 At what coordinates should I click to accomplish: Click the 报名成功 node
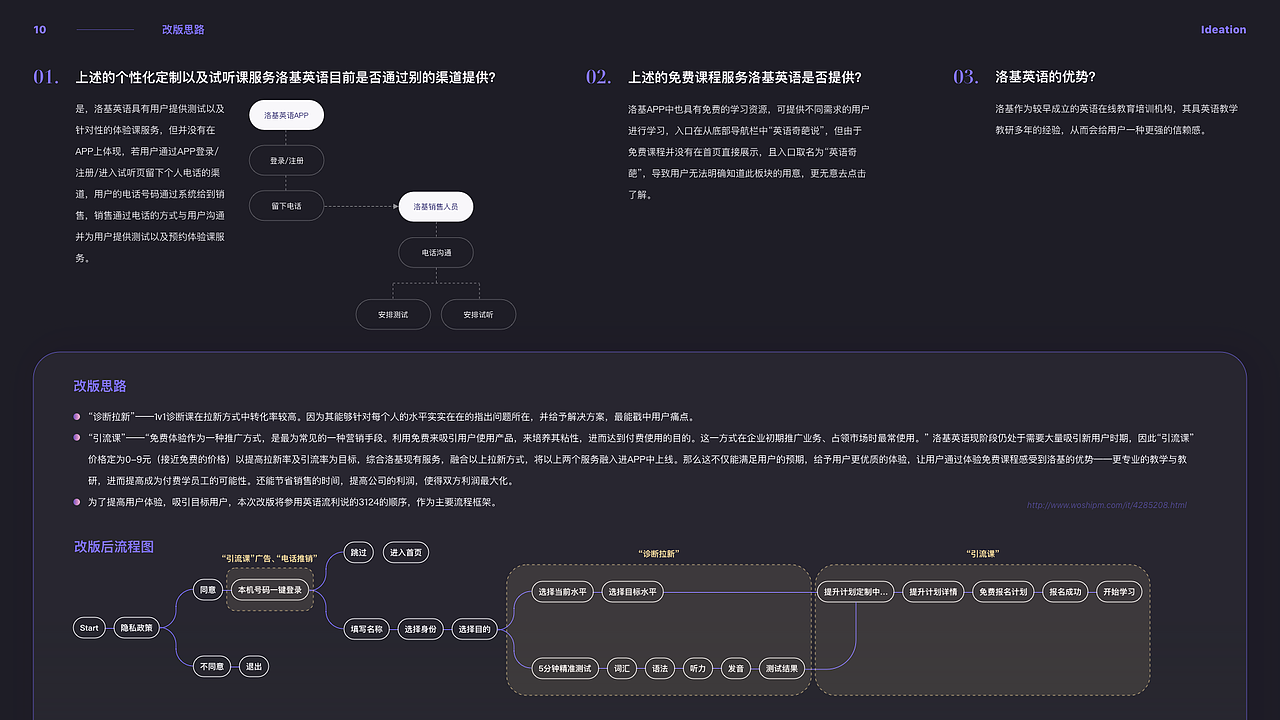1065,592
